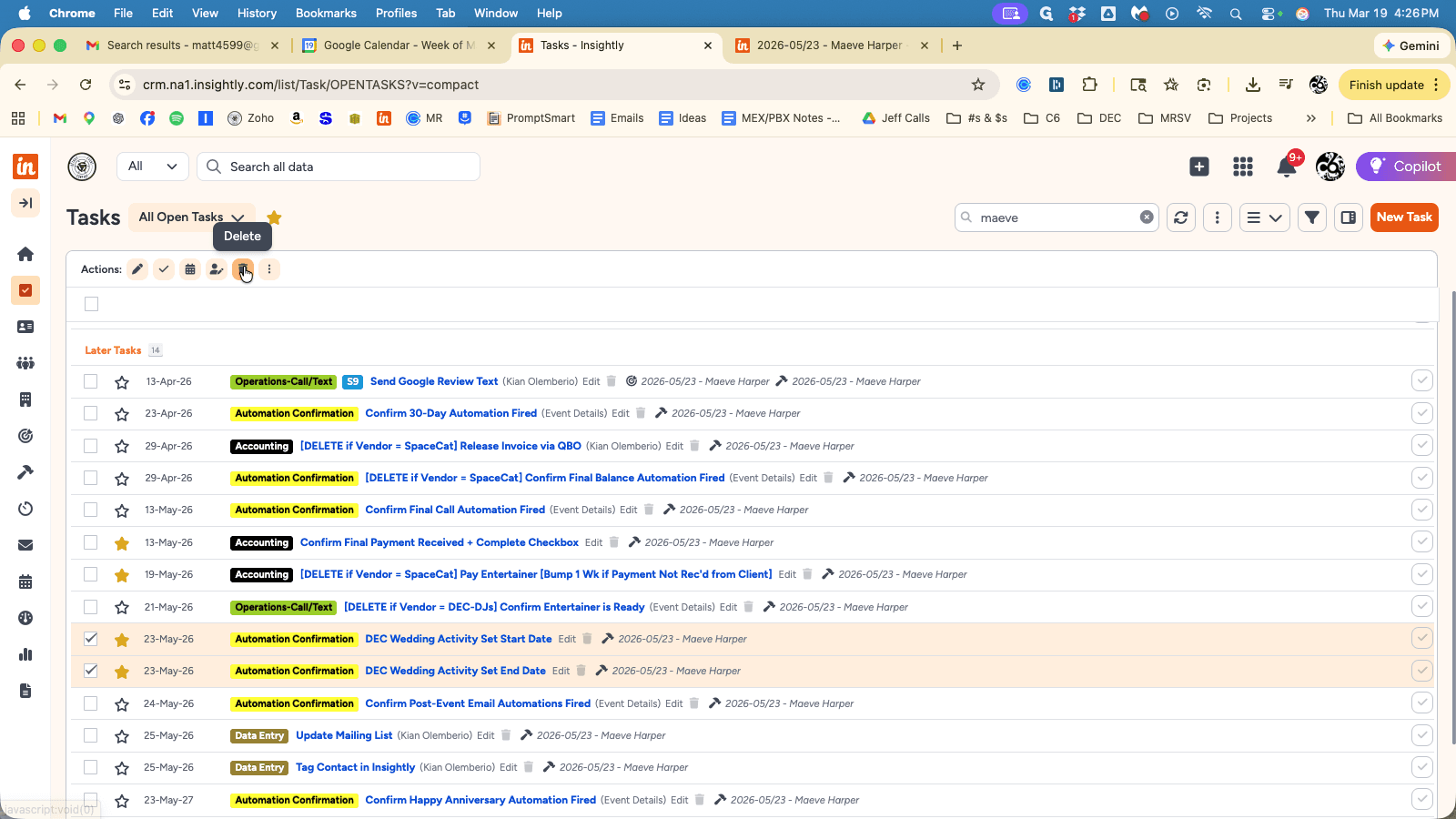
Task: Open the Contacts card icon in sidebar
Action: [25, 327]
